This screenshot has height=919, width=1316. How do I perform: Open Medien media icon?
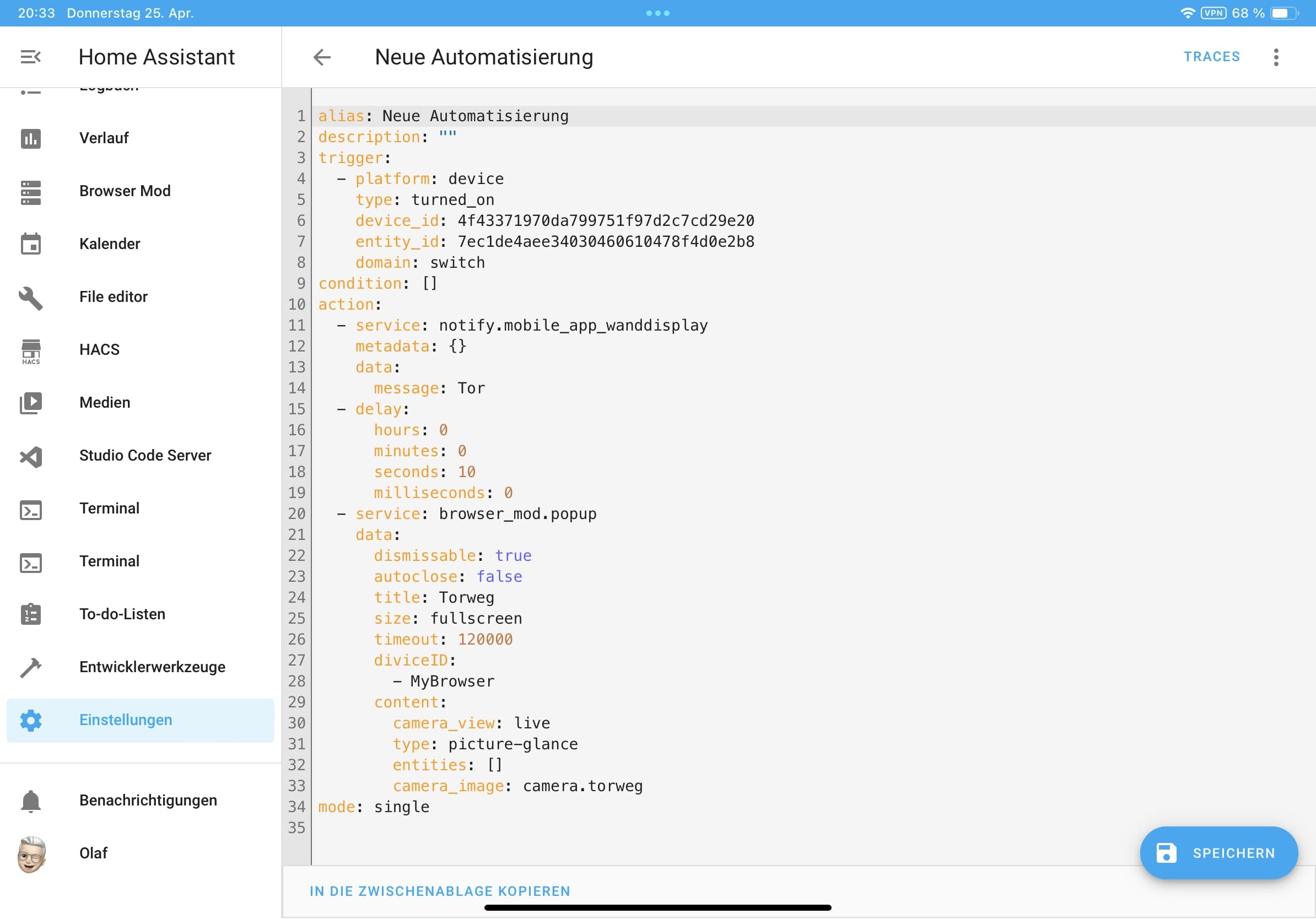pyautogui.click(x=31, y=403)
